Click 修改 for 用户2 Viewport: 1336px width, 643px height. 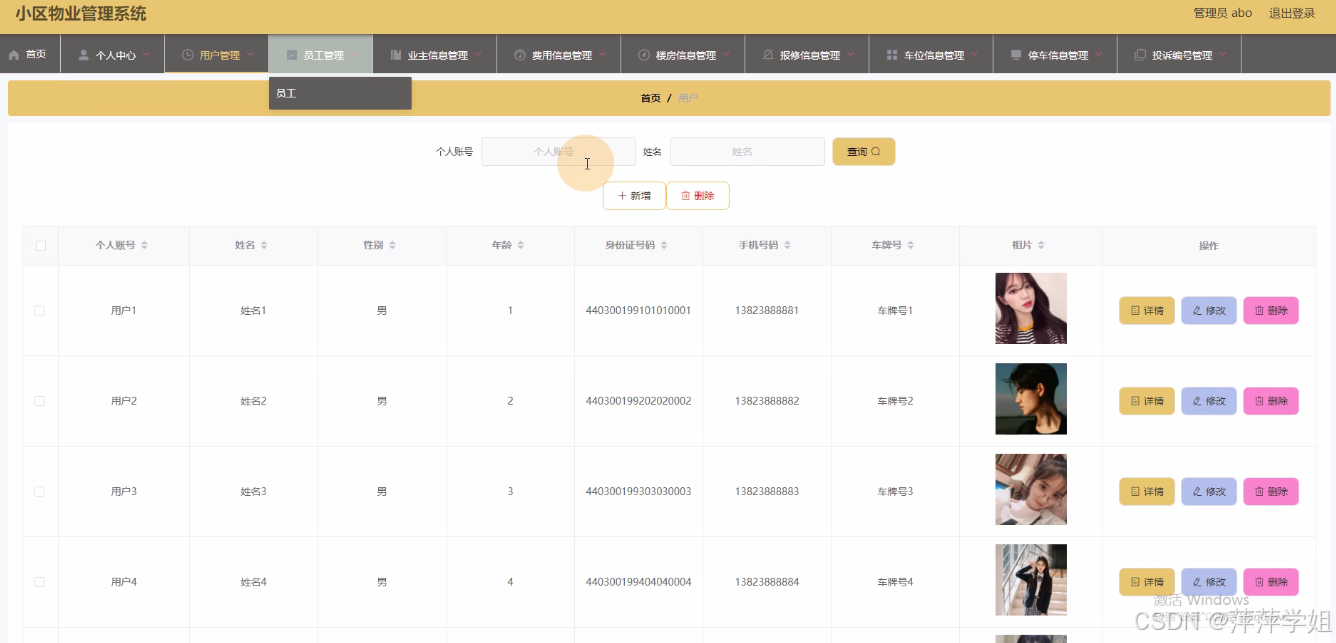pyautogui.click(x=1209, y=401)
